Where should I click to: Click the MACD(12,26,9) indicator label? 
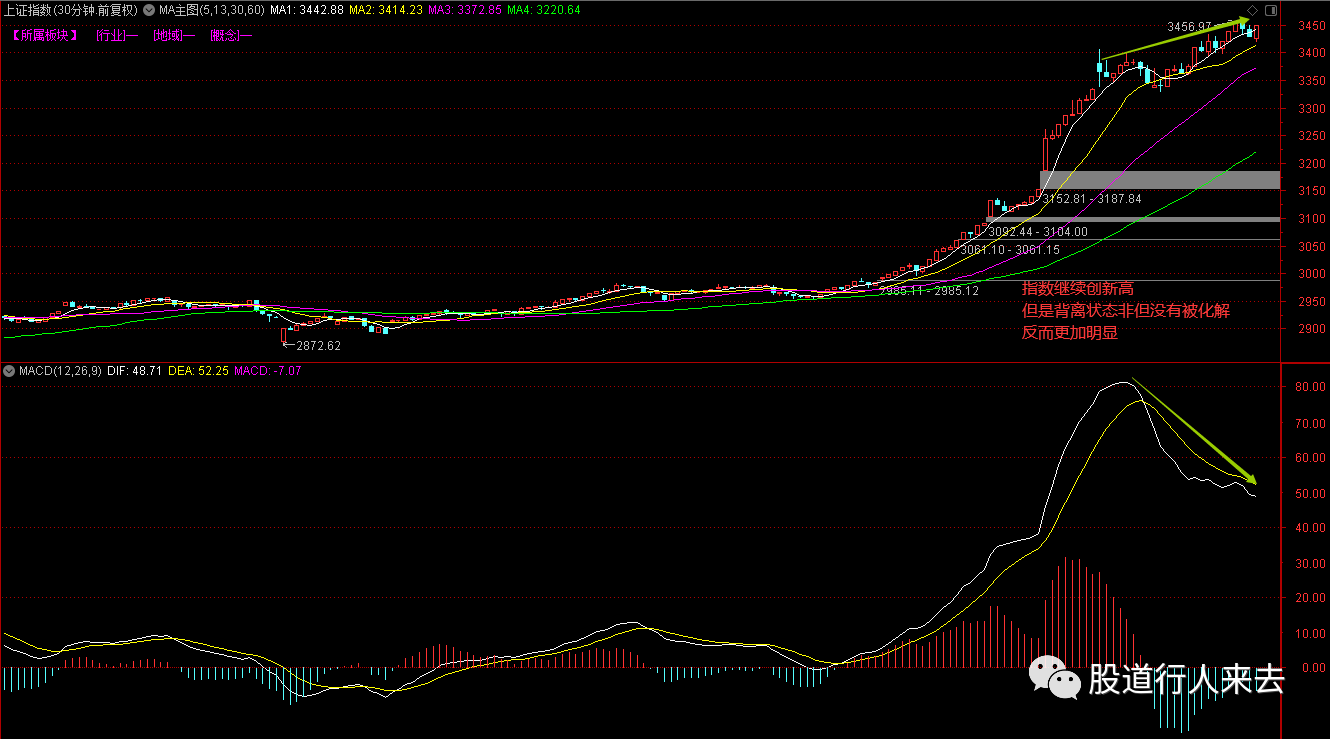tap(60, 371)
